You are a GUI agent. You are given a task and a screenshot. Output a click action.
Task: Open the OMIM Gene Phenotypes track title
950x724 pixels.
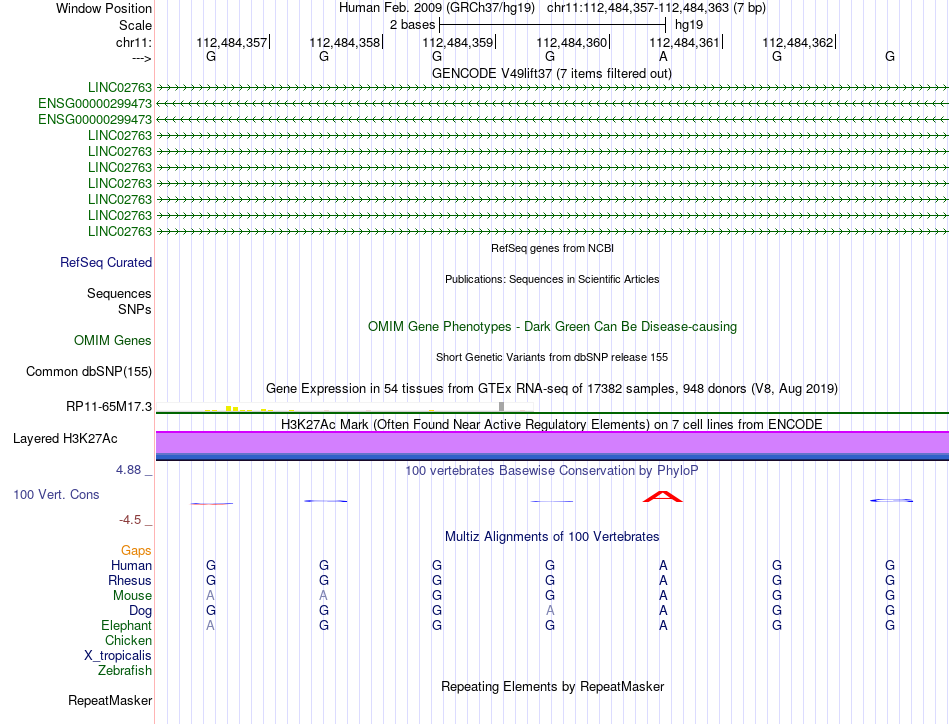click(x=552, y=327)
